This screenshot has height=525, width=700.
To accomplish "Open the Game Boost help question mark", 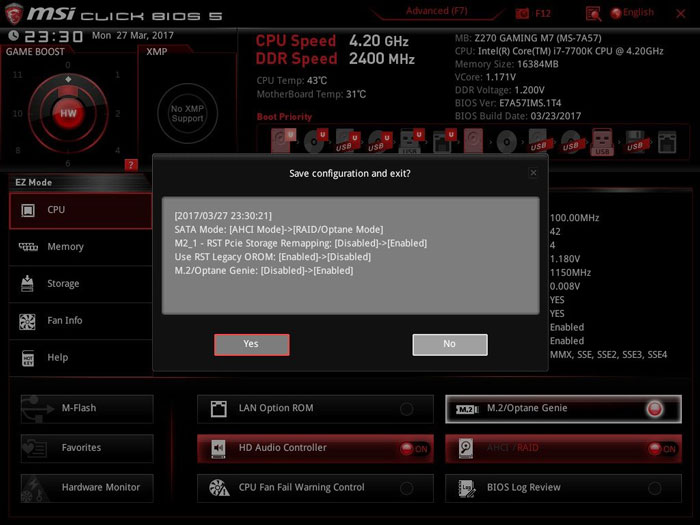I will click(x=131, y=165).
